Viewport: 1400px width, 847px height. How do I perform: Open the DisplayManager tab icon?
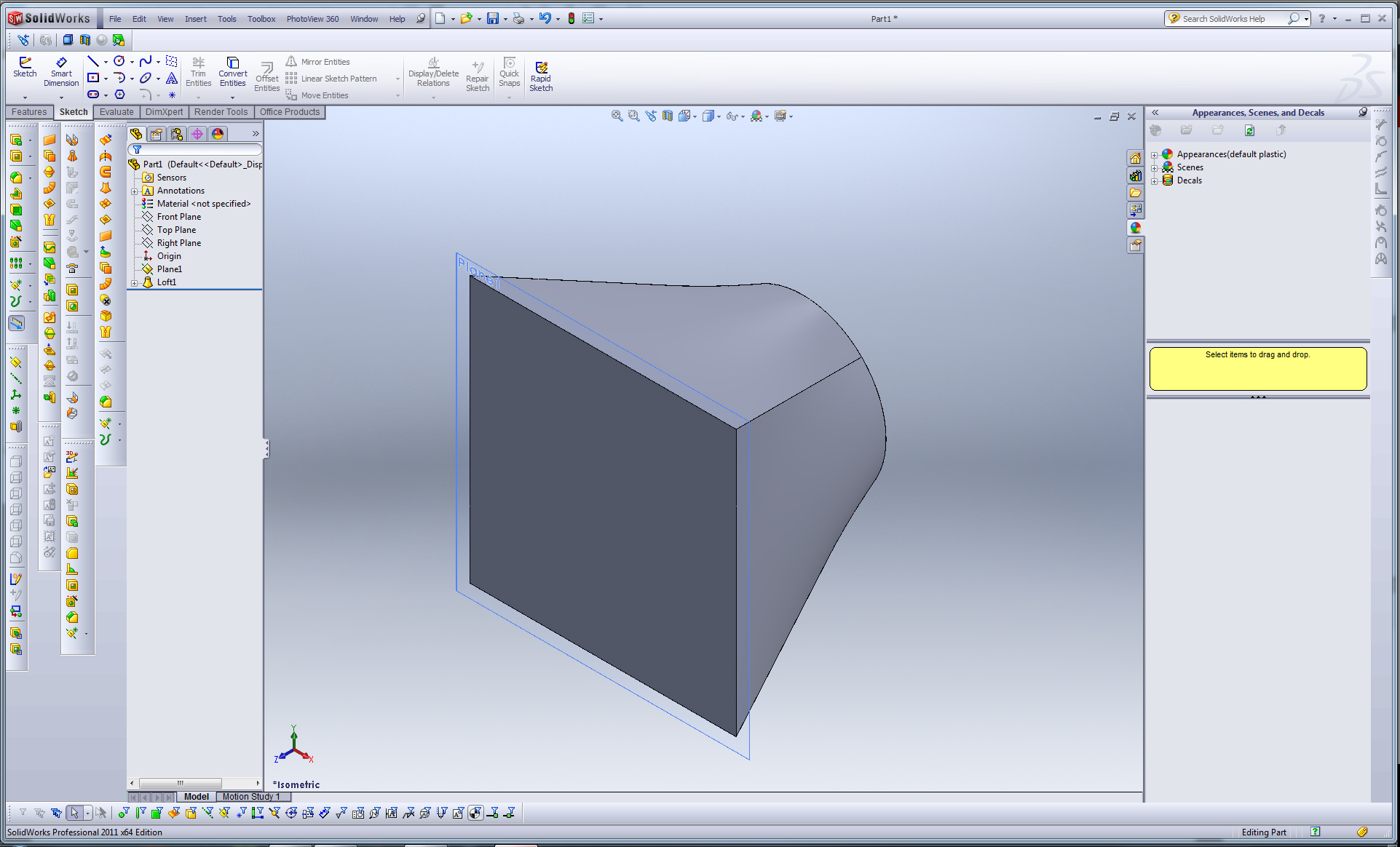point(218,134)
